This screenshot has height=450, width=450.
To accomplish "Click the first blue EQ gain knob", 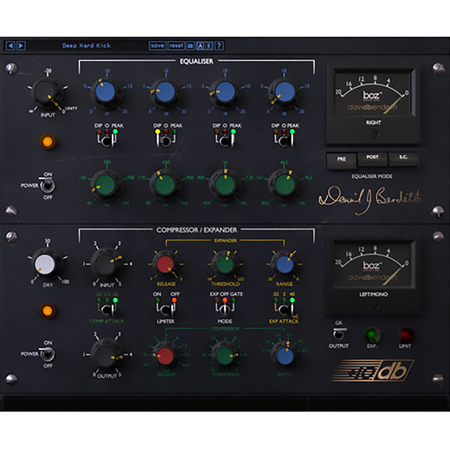I will tap(105, 91).
